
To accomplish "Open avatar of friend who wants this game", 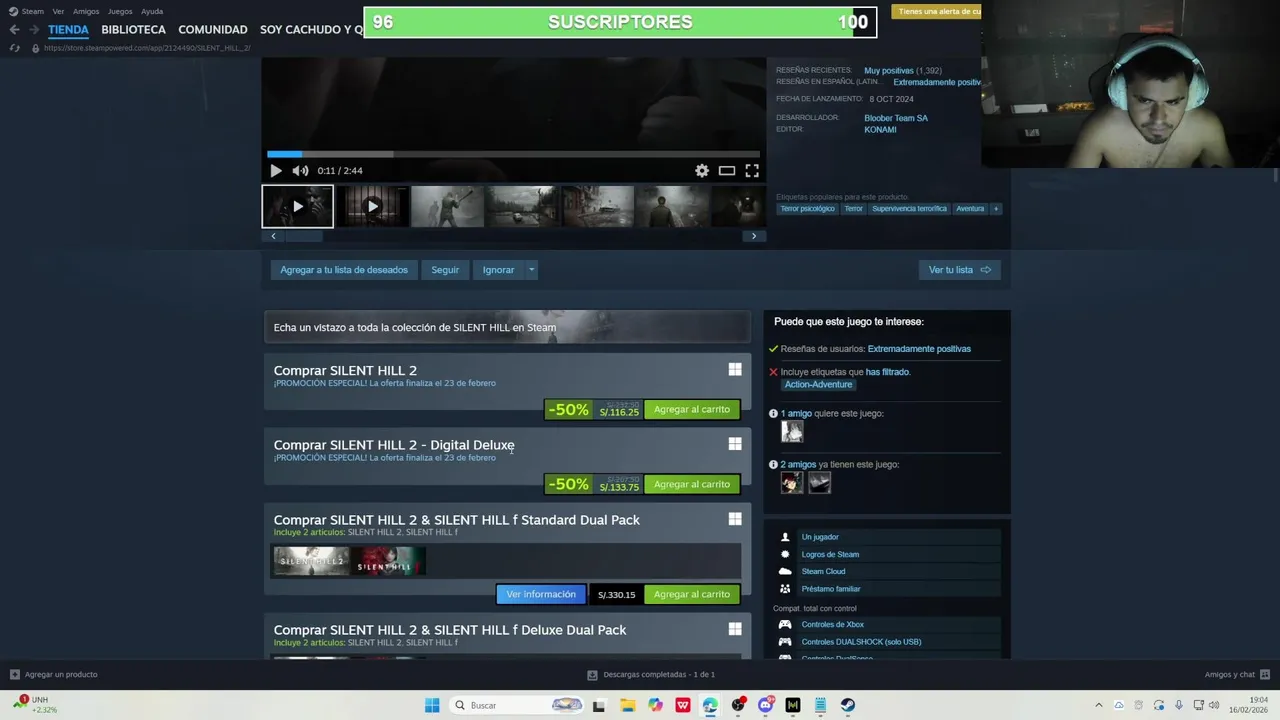I will click(x=792, y=431).
